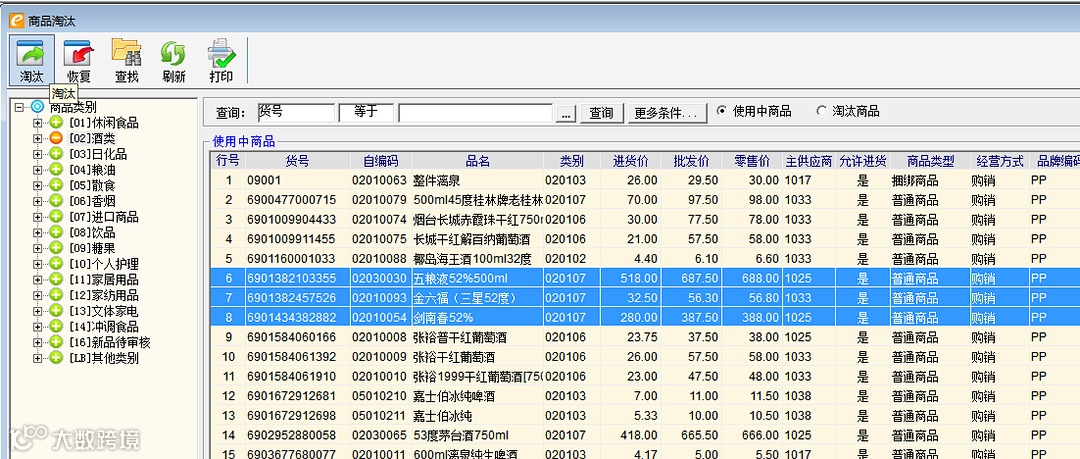1080x459 pixels.
Task: Select the row 整件漓泉
Action: coord(645,181)
